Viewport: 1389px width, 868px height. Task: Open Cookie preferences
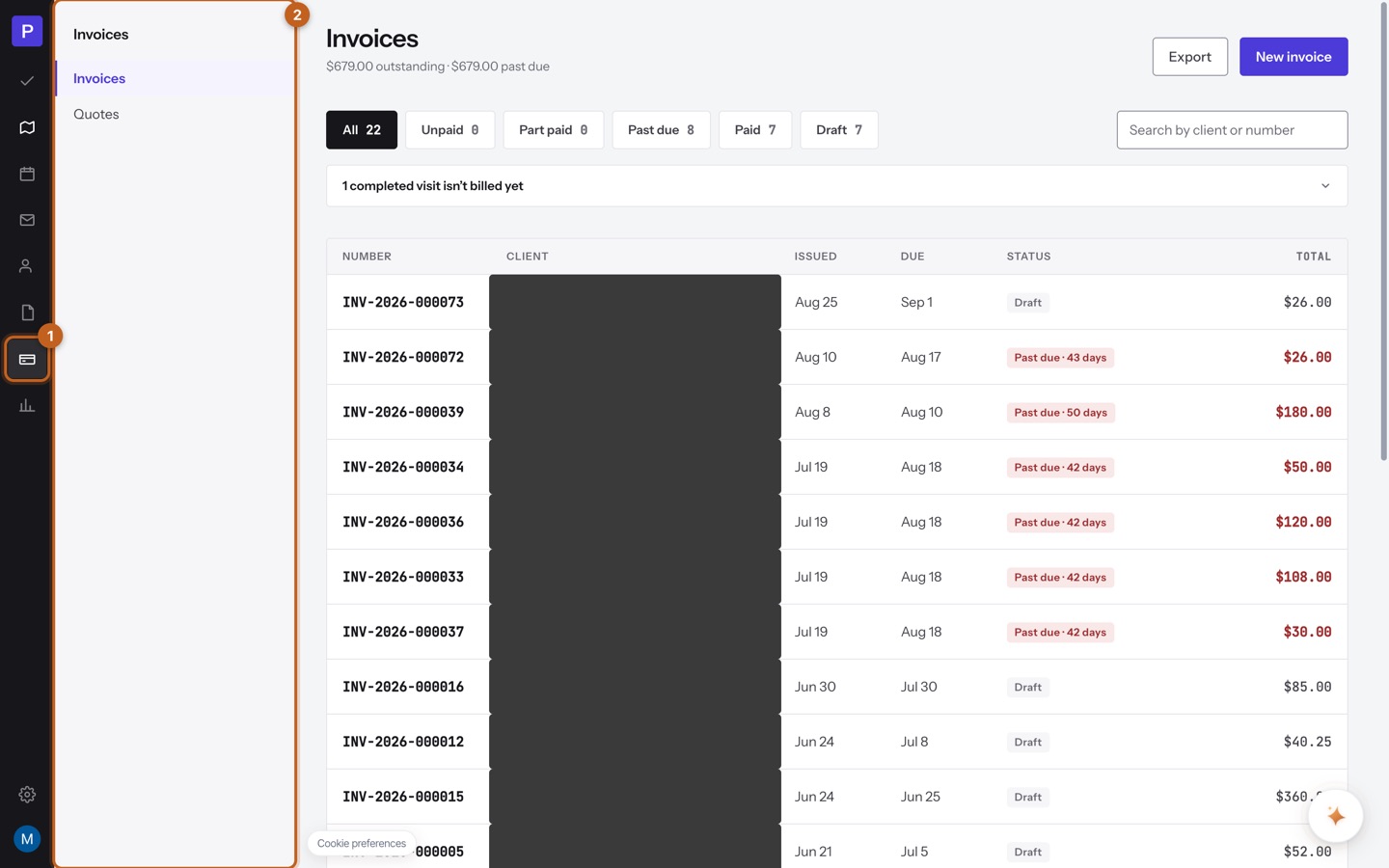362,843
